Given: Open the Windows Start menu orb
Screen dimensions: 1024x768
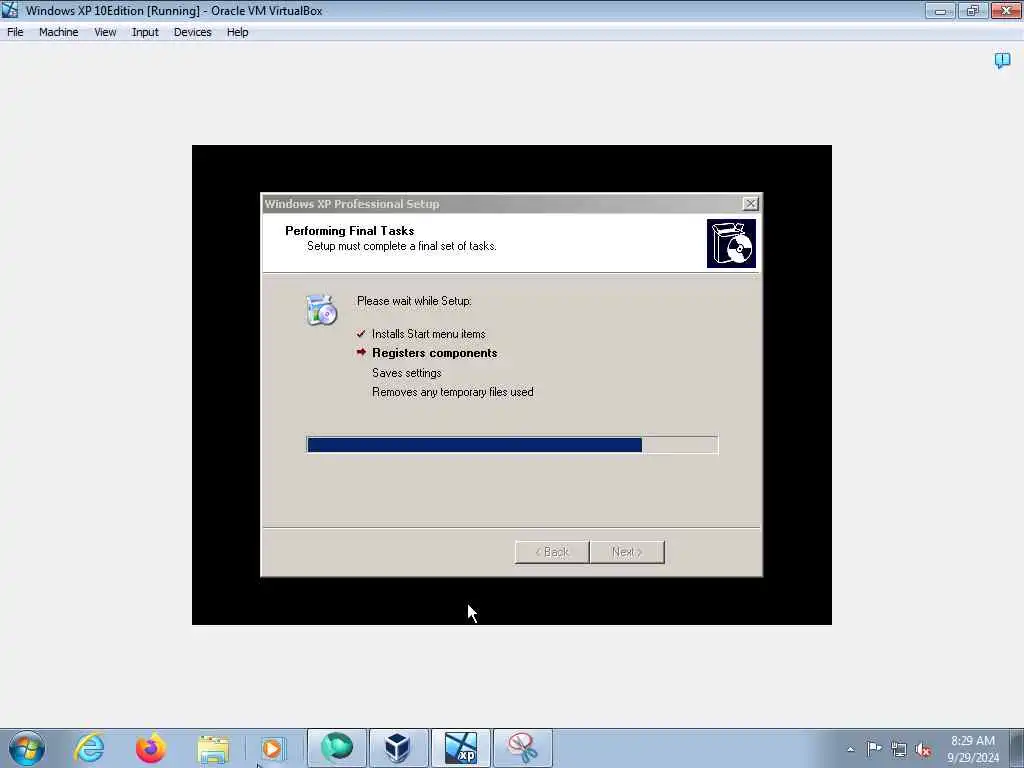Looking at the screenshot, I should 27,748.
